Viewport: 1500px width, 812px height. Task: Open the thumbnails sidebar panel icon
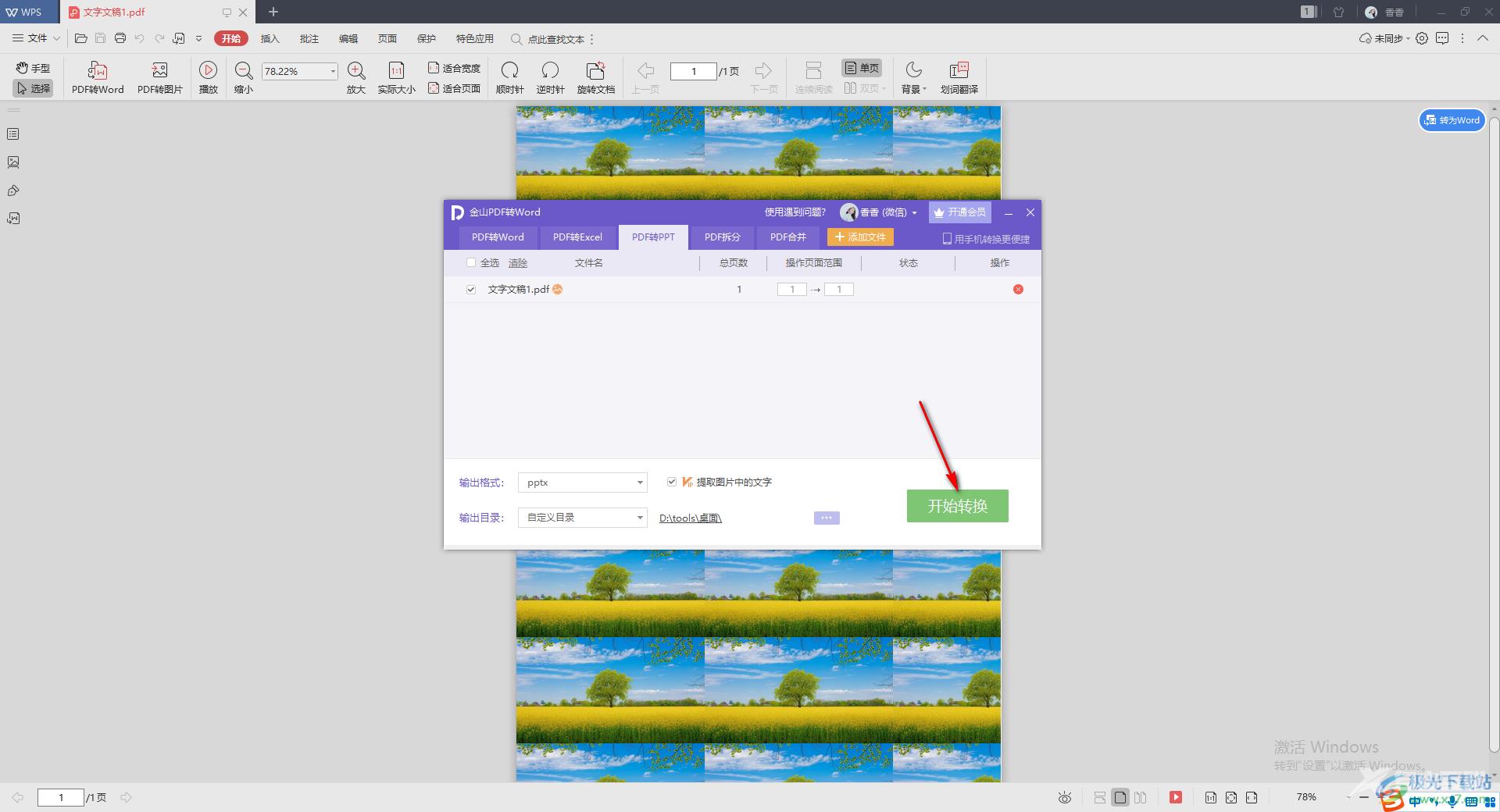tap(13, 134)
